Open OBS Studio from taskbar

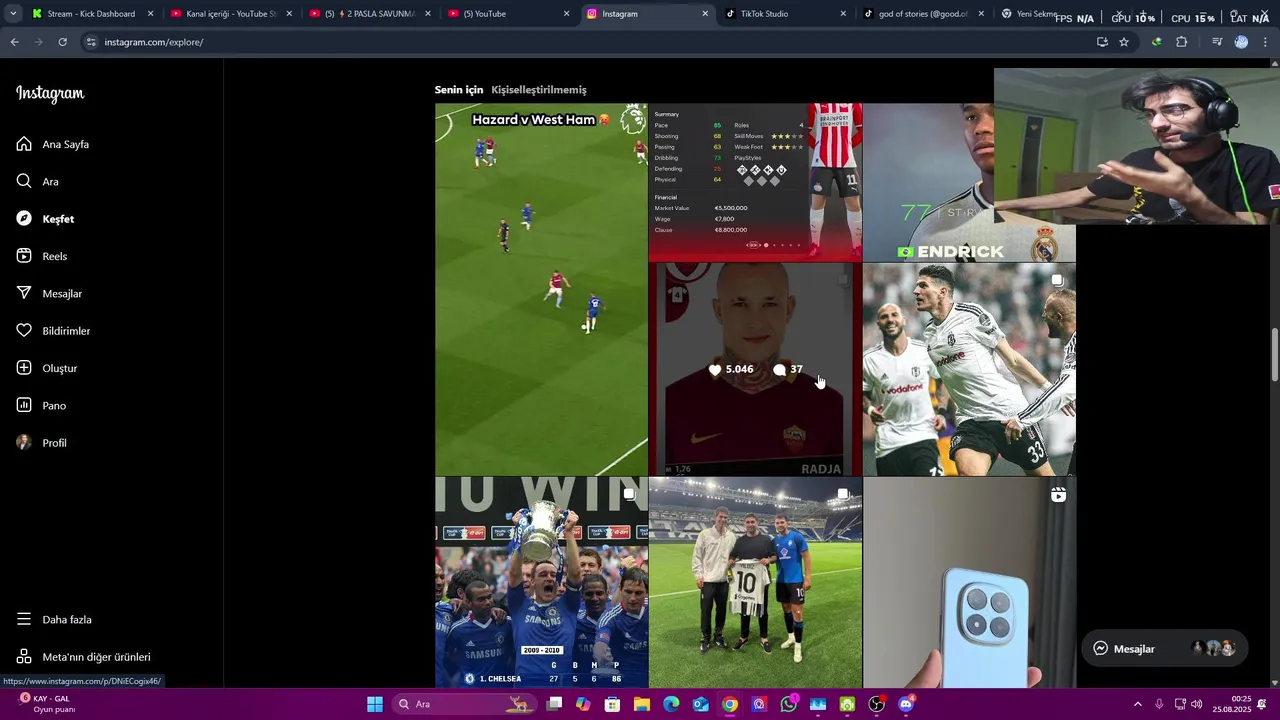(877, 704)
